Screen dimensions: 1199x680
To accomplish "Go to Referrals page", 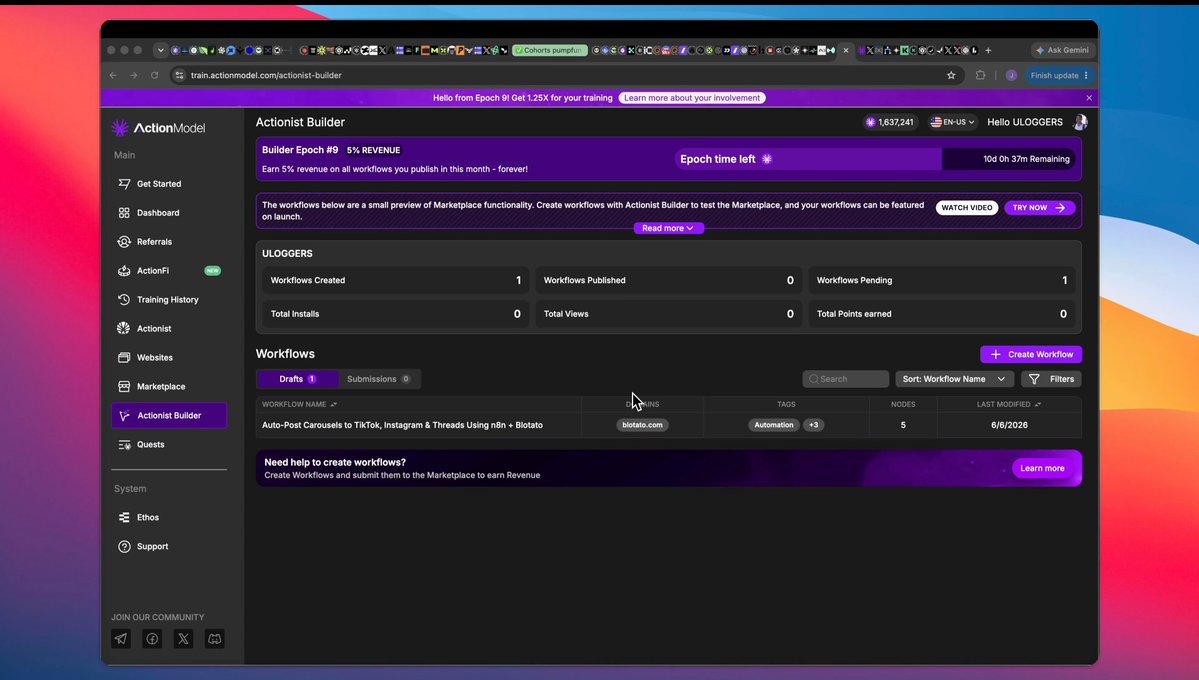I will click(154, 242).
